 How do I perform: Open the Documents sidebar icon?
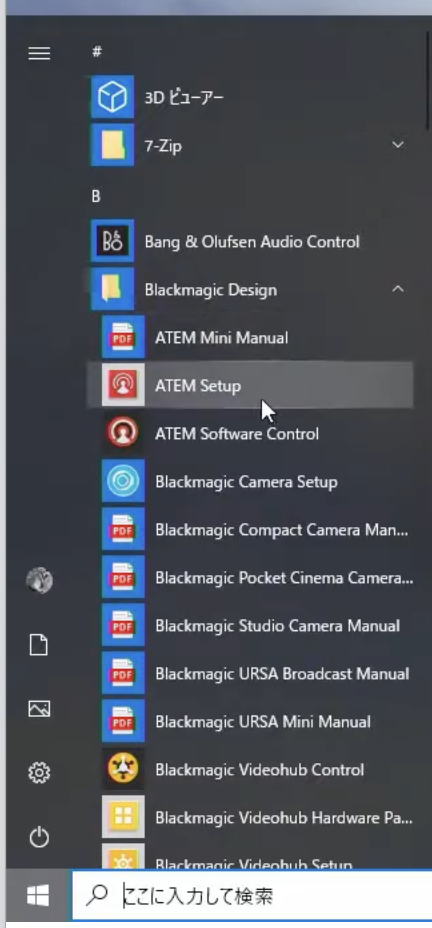tap(39, 645)
